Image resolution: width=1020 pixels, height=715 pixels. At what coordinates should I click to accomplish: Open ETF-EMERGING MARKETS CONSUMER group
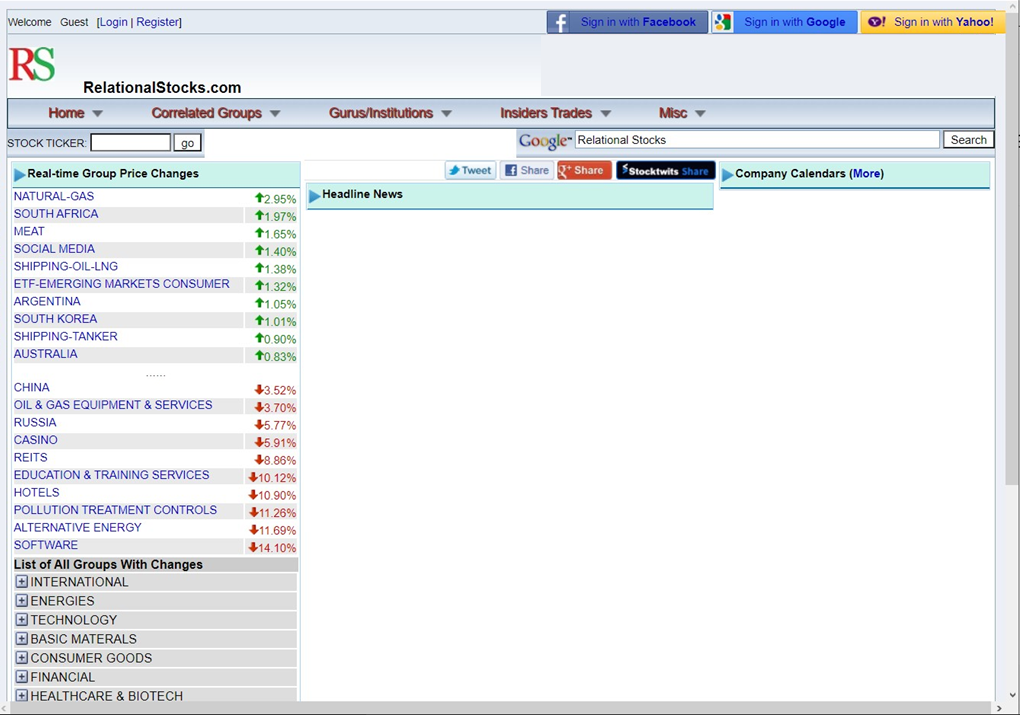(x=122, y=284)
